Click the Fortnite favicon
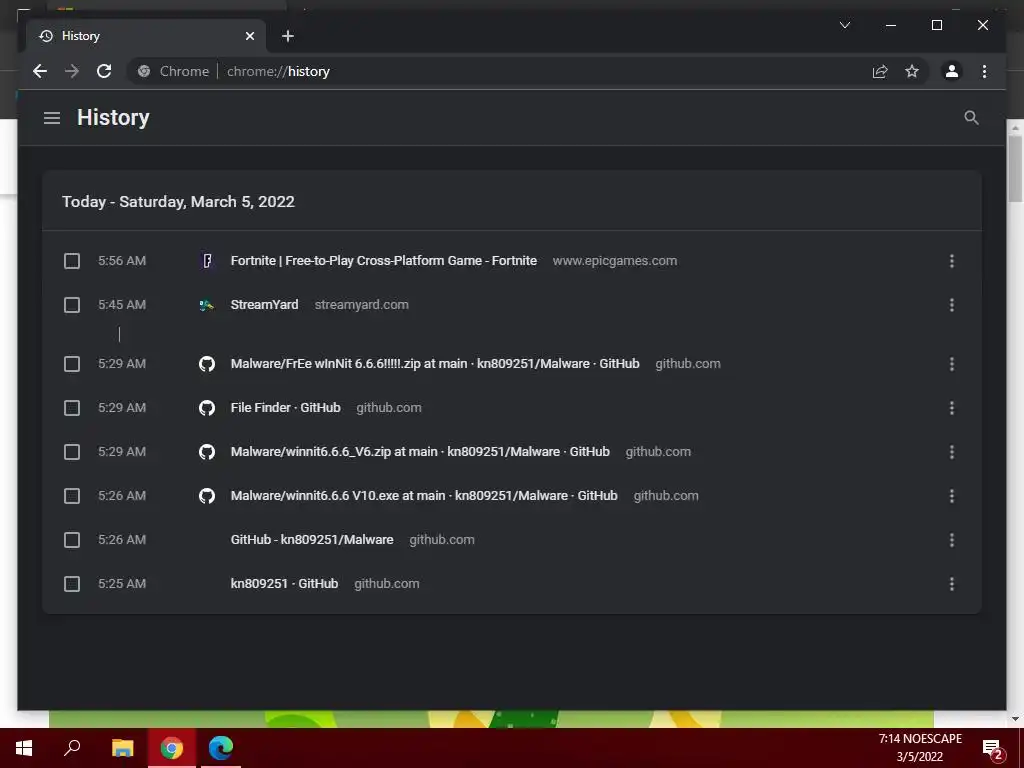 pyautogui.click(x=206, y=261)
